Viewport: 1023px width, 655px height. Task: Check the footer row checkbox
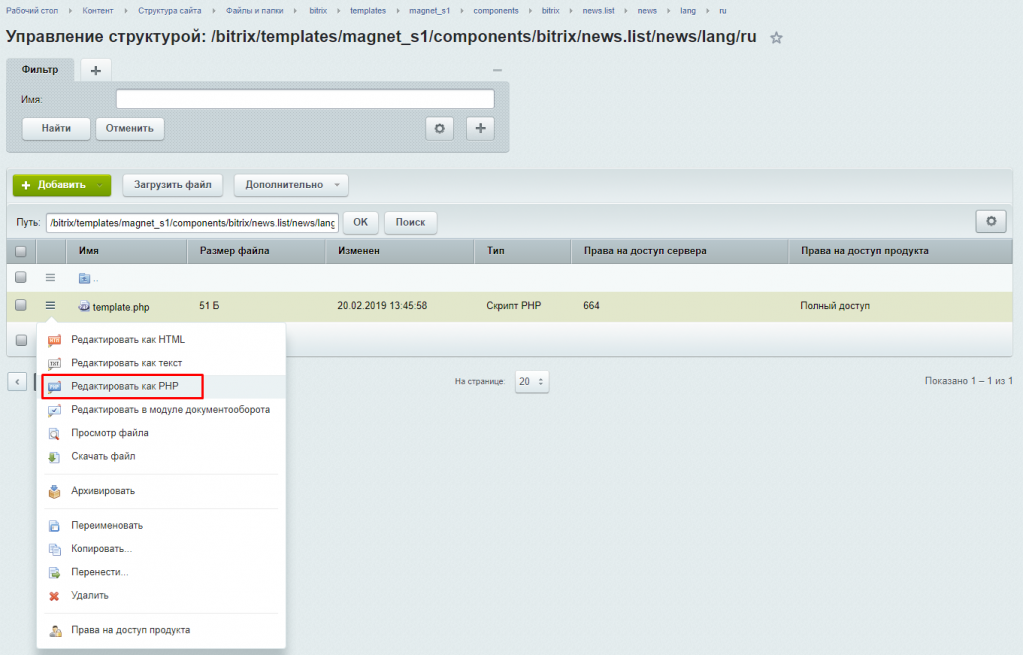click(x=21, y=340)
